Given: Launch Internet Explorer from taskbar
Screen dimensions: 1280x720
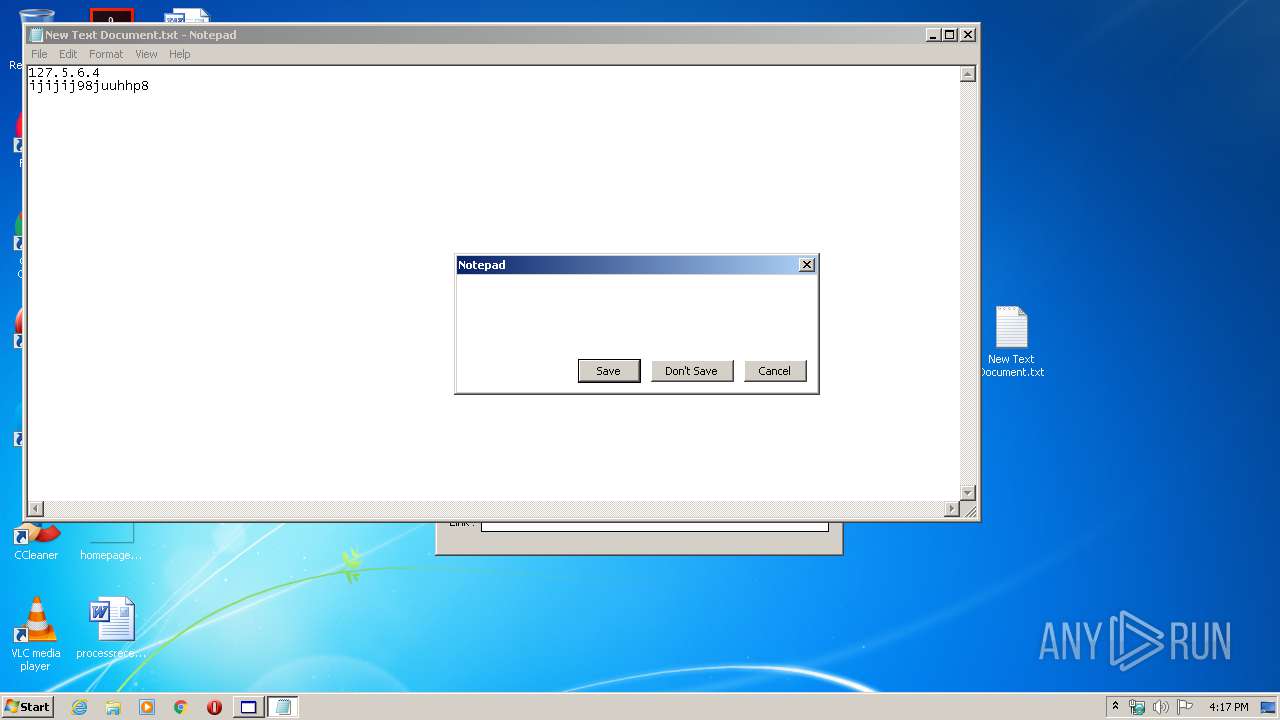Looking at the screenshot, I should click(x=79, y=707).
